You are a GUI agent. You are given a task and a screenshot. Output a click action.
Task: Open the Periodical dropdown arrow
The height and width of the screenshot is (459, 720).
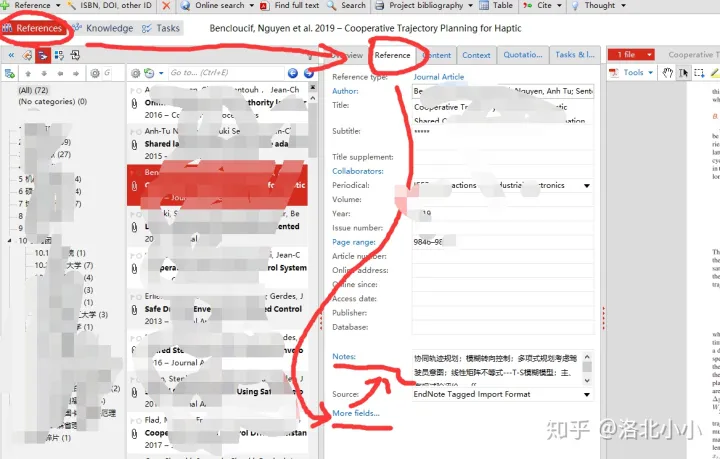point(586,185)
